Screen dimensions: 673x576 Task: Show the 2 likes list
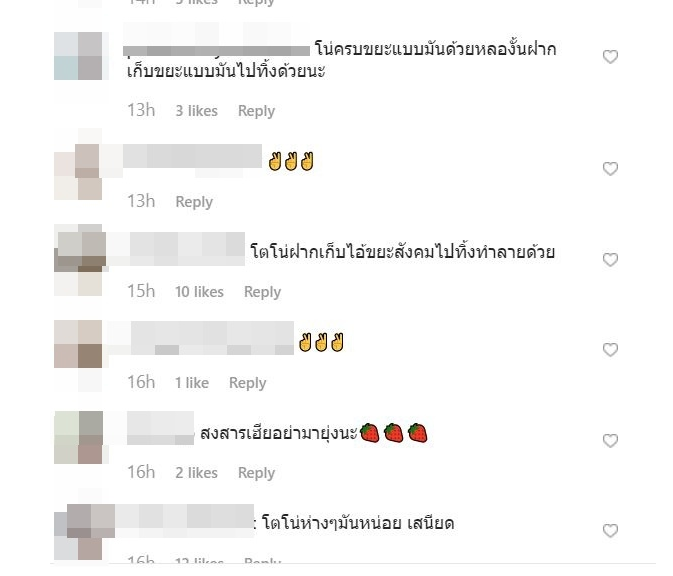[197, 473]
